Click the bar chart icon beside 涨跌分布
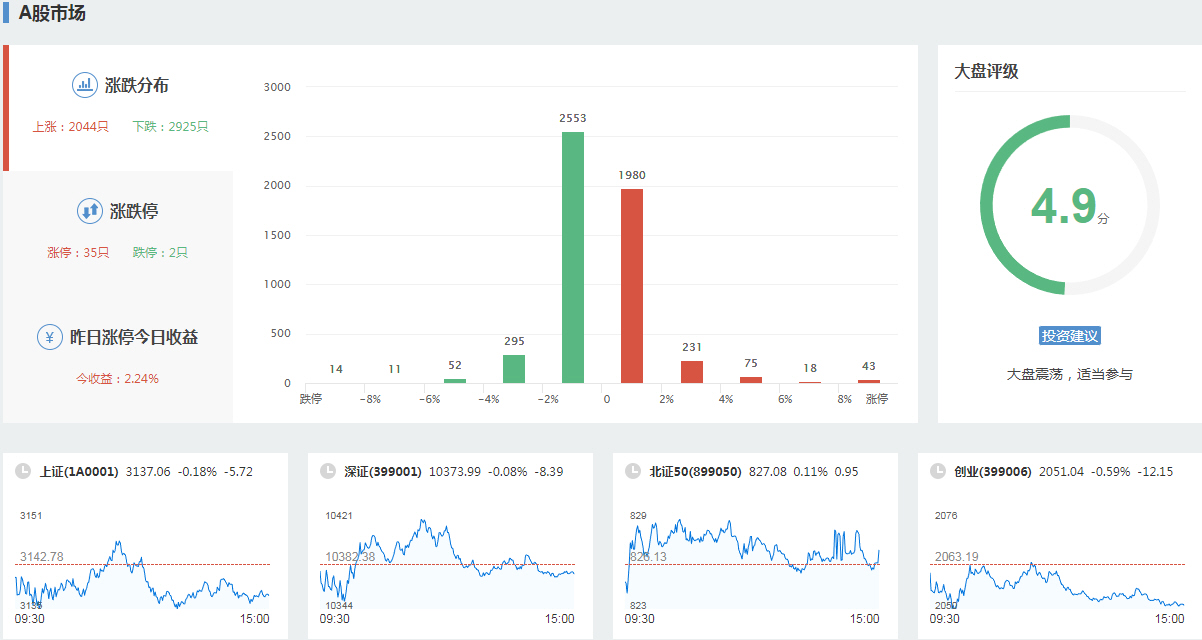Screen dimensions: 1202x640 [x=85, y=85]
